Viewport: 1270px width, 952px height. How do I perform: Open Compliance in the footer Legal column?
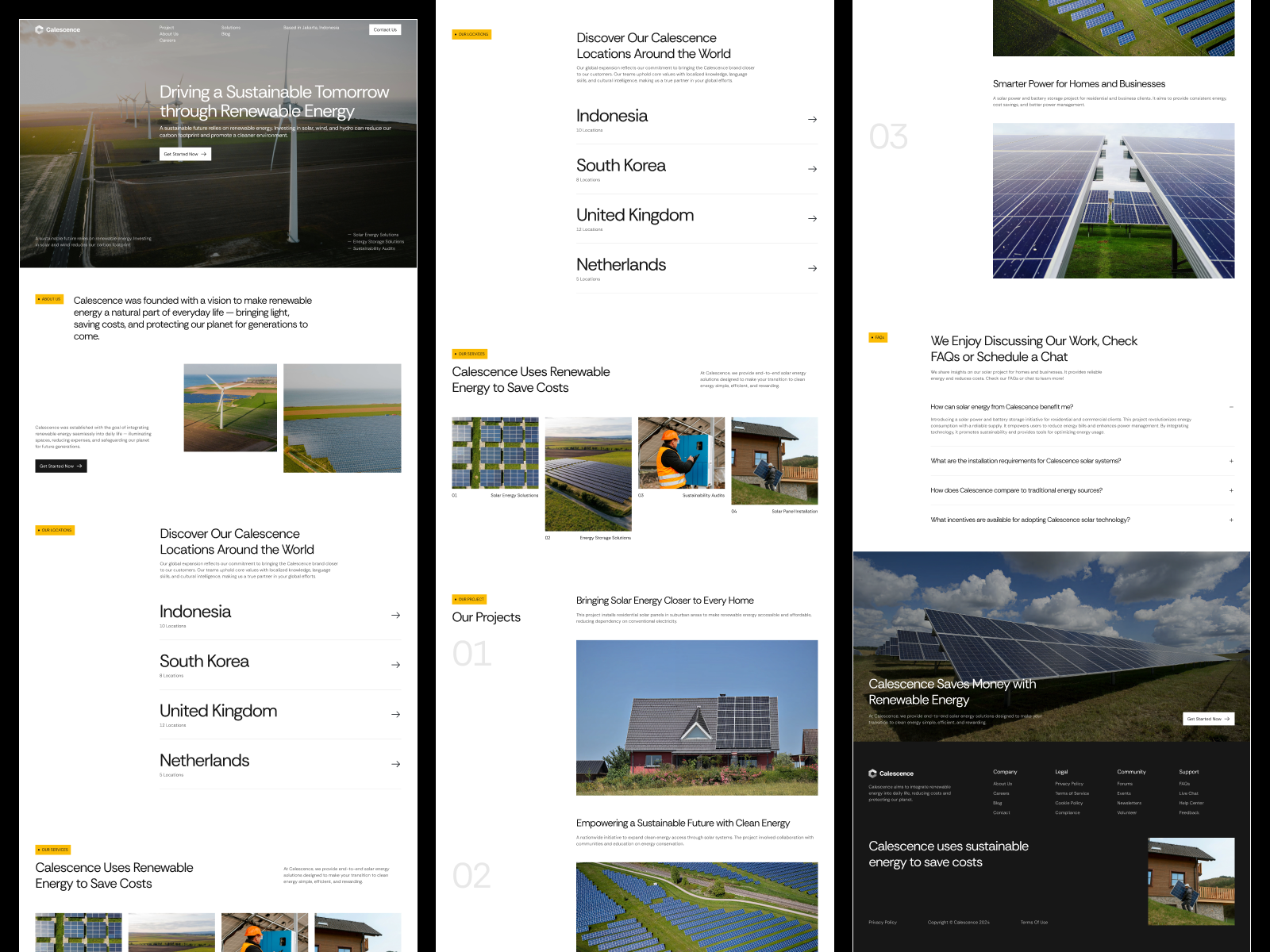(x=1068, y=812)
